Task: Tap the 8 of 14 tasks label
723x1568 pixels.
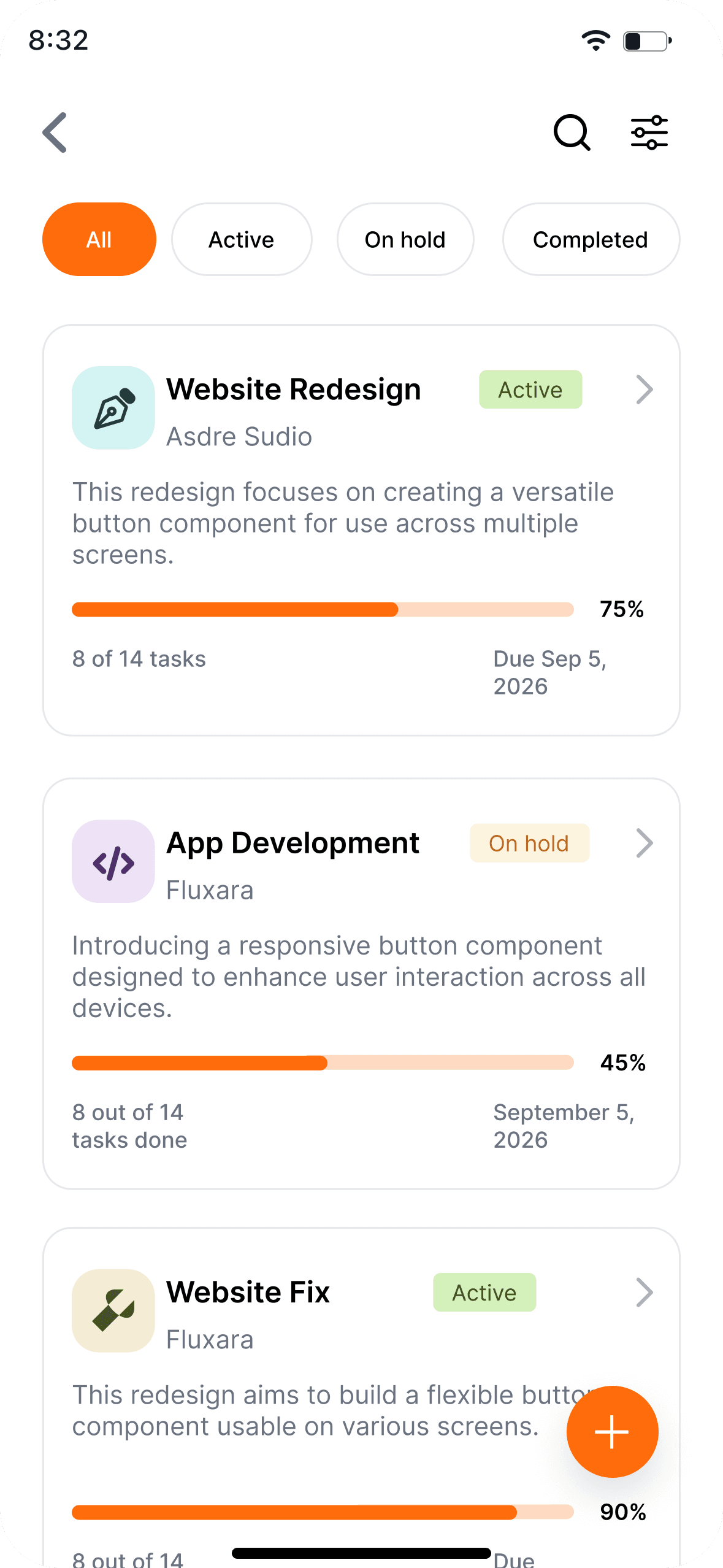Action: click(x=139, y=659)
